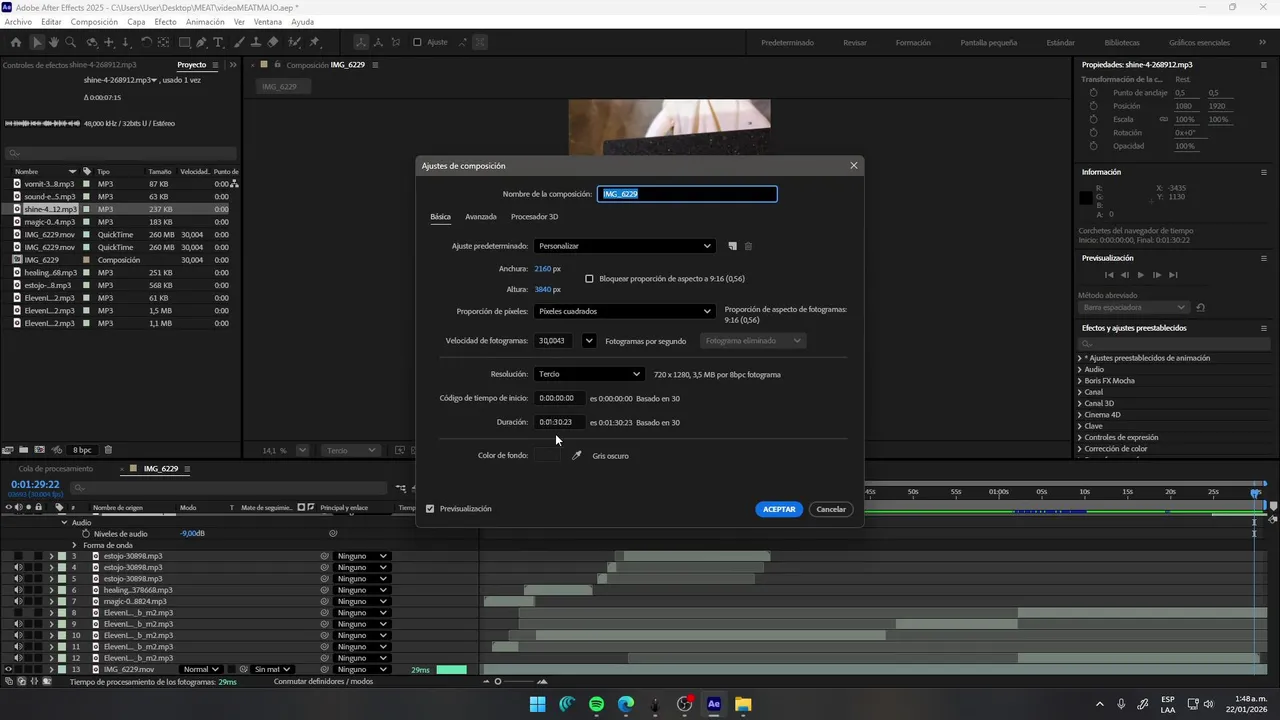Viewport: 1280px width, 720px height.
Task: Expand the Boris FX Mocha effects category
Action: pyautogui.click(x=1080, y=381)
